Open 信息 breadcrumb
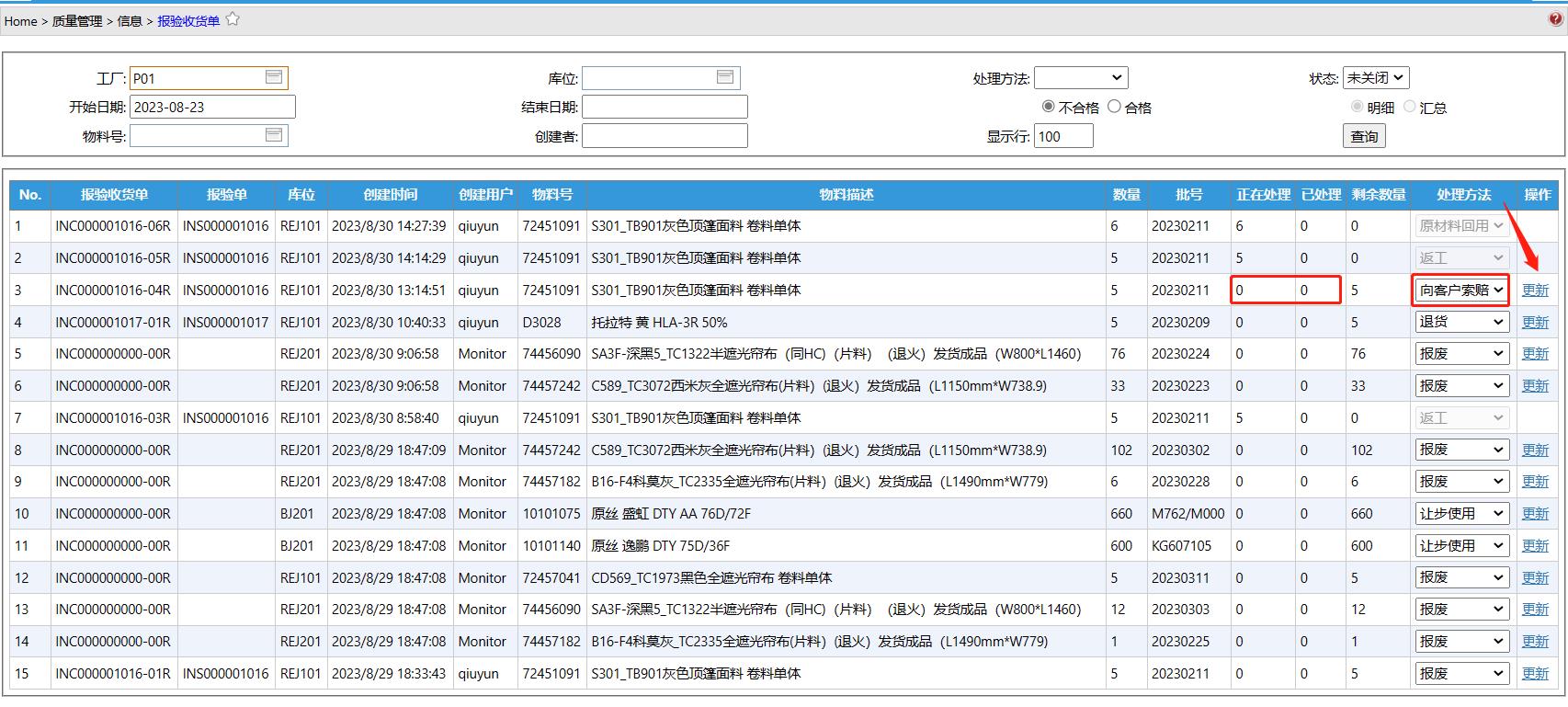1568x707 pixels. [130, 20]
